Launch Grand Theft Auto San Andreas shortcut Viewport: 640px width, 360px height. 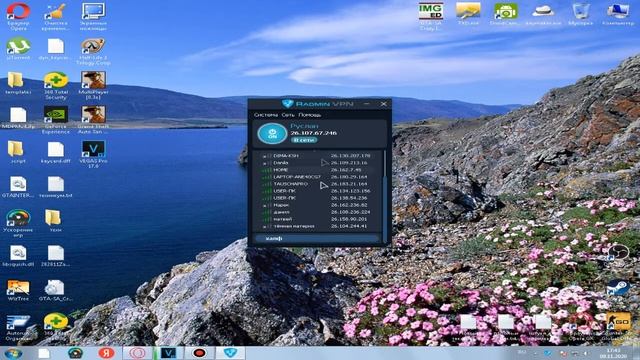(x=93, y=120)
